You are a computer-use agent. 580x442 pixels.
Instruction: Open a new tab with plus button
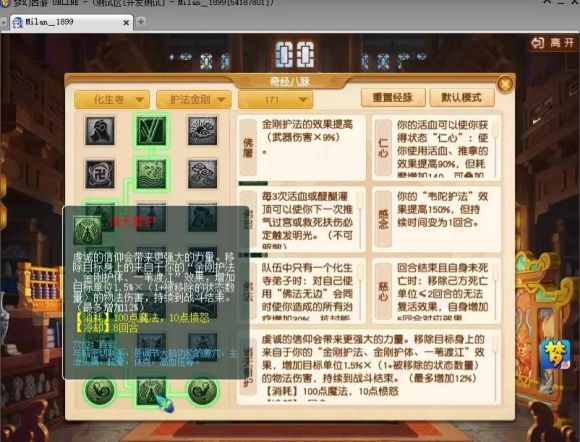tap(141, 22)
